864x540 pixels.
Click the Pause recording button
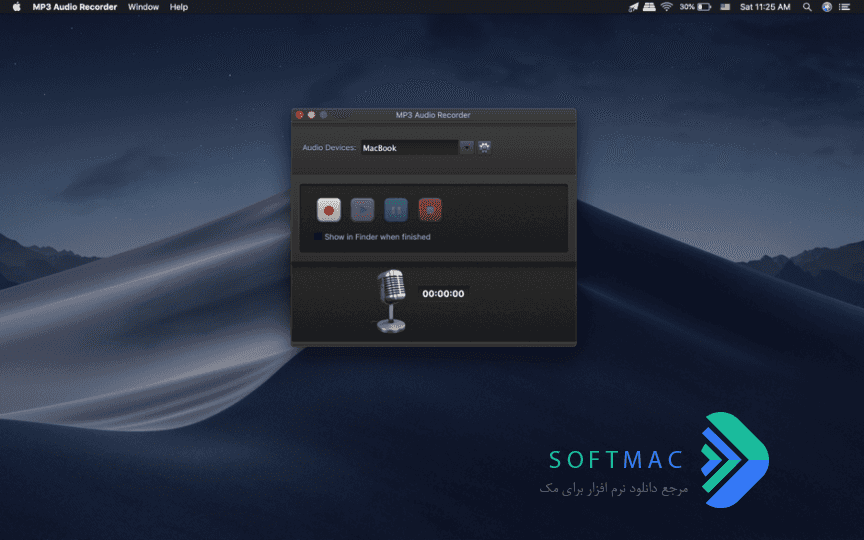[x=396, y=210]
